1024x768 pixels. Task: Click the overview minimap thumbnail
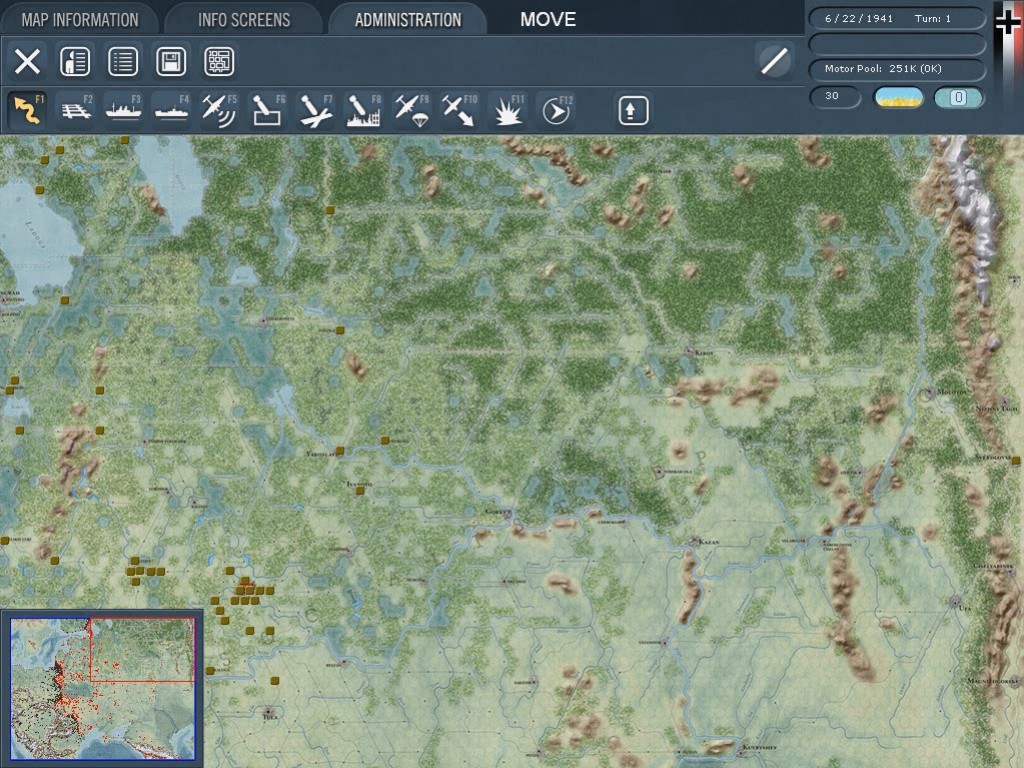(x=103, y=689)
